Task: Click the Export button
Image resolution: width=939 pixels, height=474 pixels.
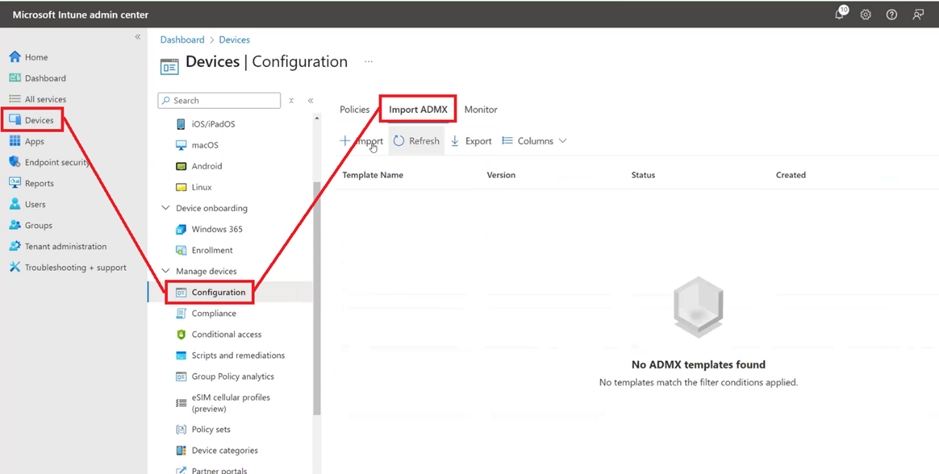Action: click(471, 141)
